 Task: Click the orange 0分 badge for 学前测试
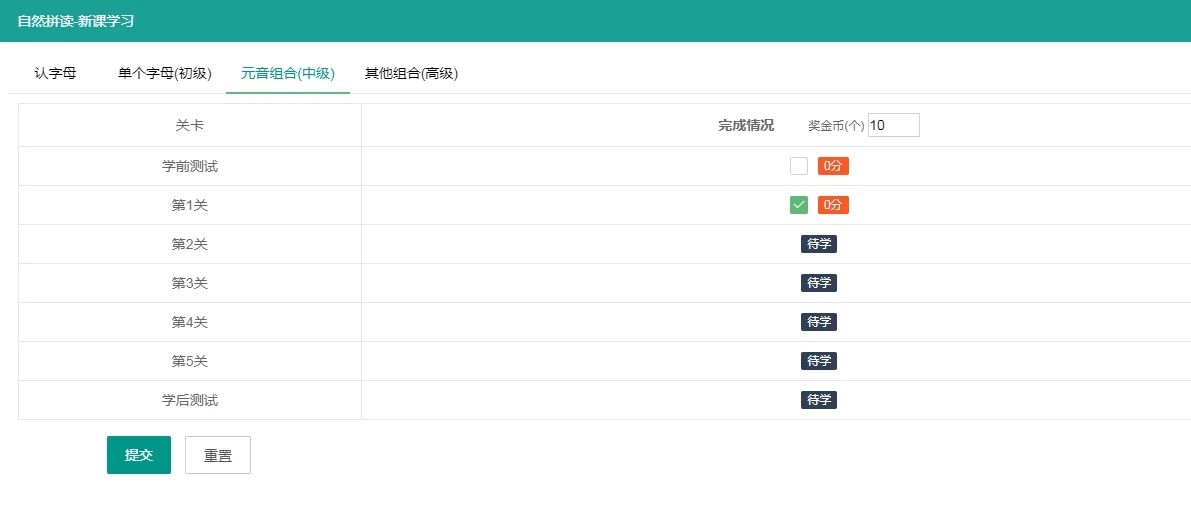(833, 166)
